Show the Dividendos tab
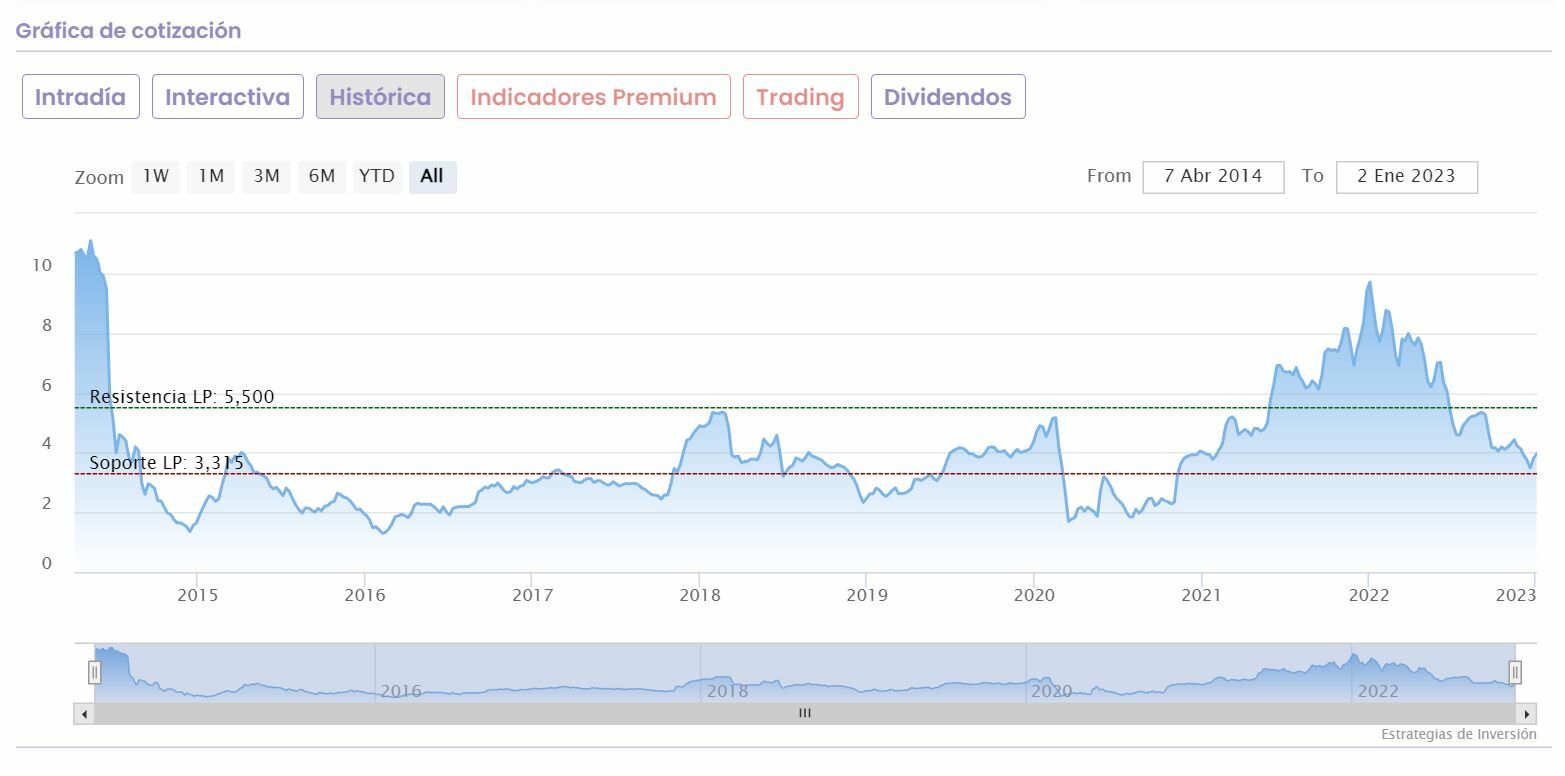Viewport: 1565px width, 776px height. (947, 97)
